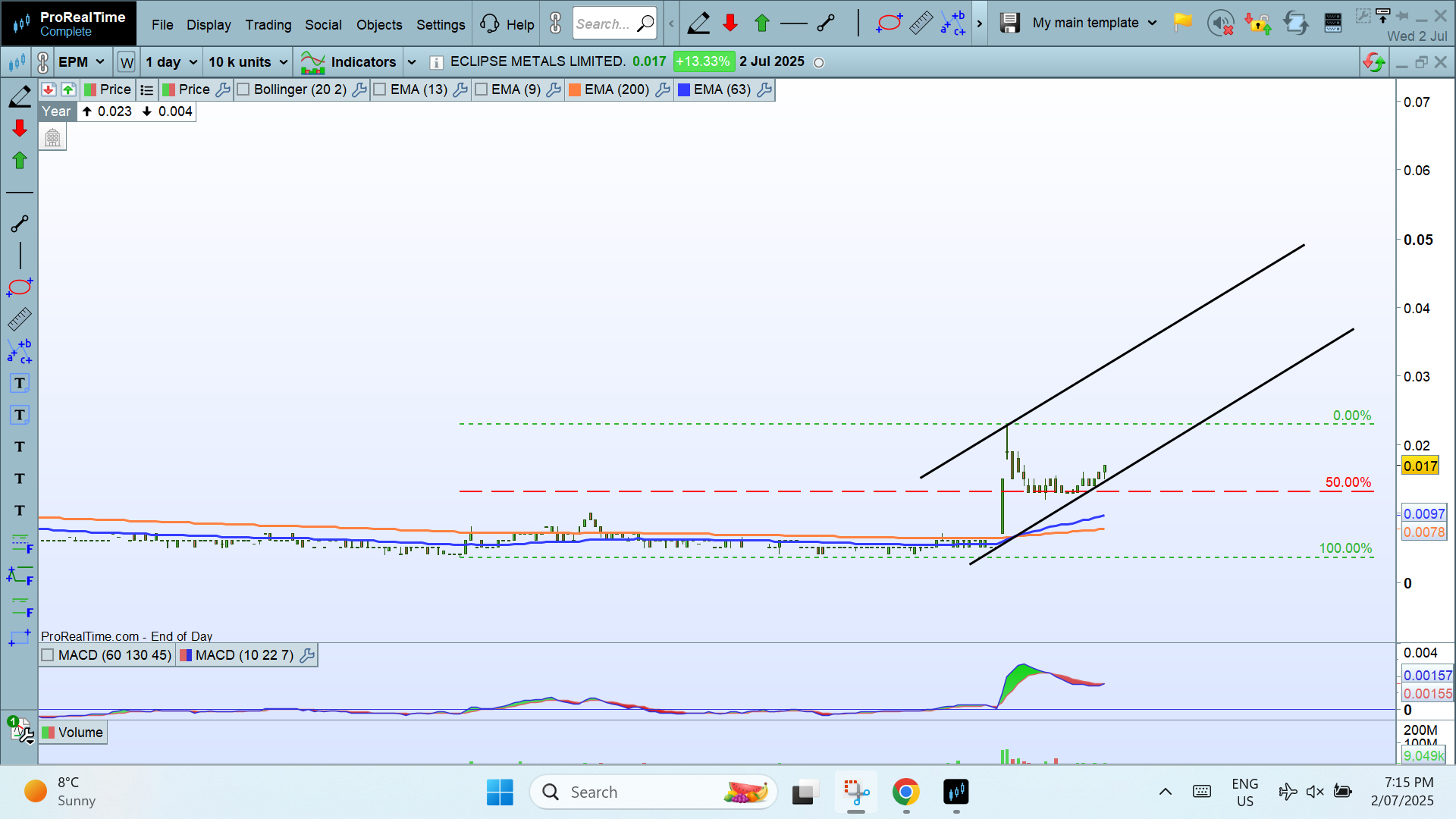Select the ruler measurement tool in top toolbar
The width and height of the screenshot is (1456, 819).
[x=921, y=24]
